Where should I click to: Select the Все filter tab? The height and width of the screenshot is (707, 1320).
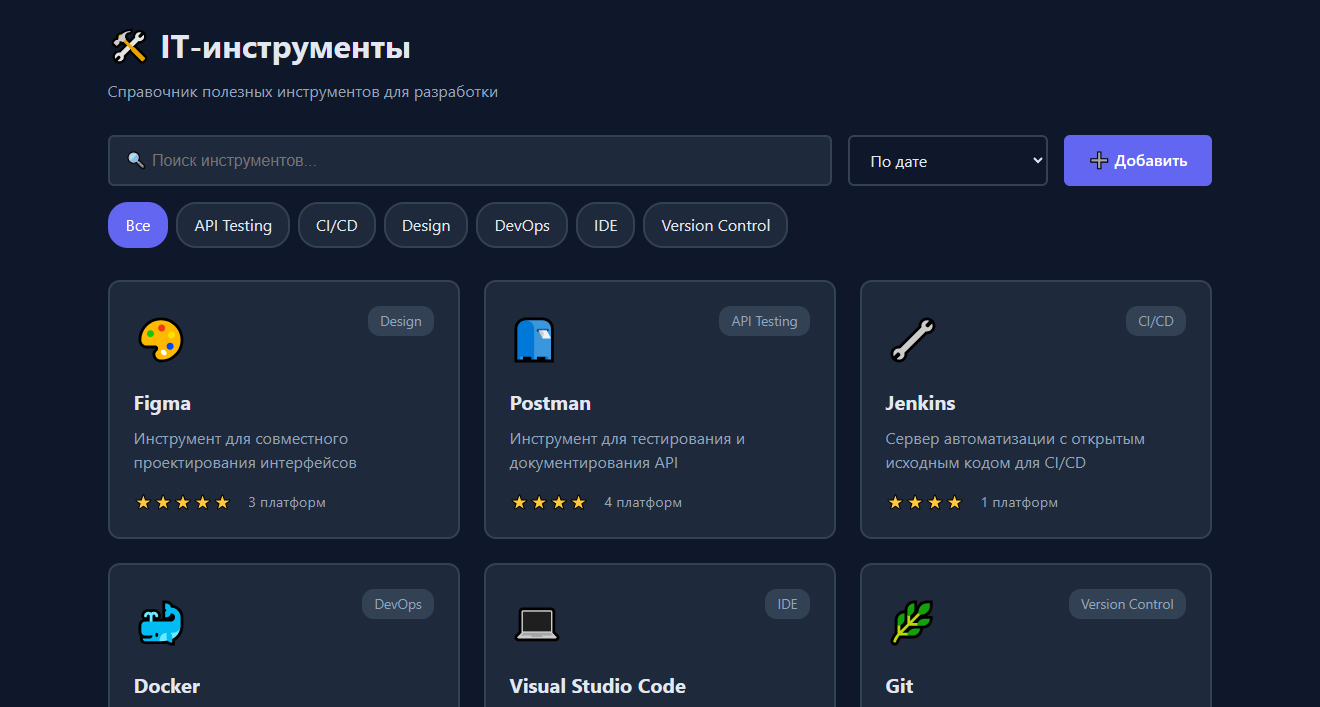pyautogui.click(x=137, y=225)
